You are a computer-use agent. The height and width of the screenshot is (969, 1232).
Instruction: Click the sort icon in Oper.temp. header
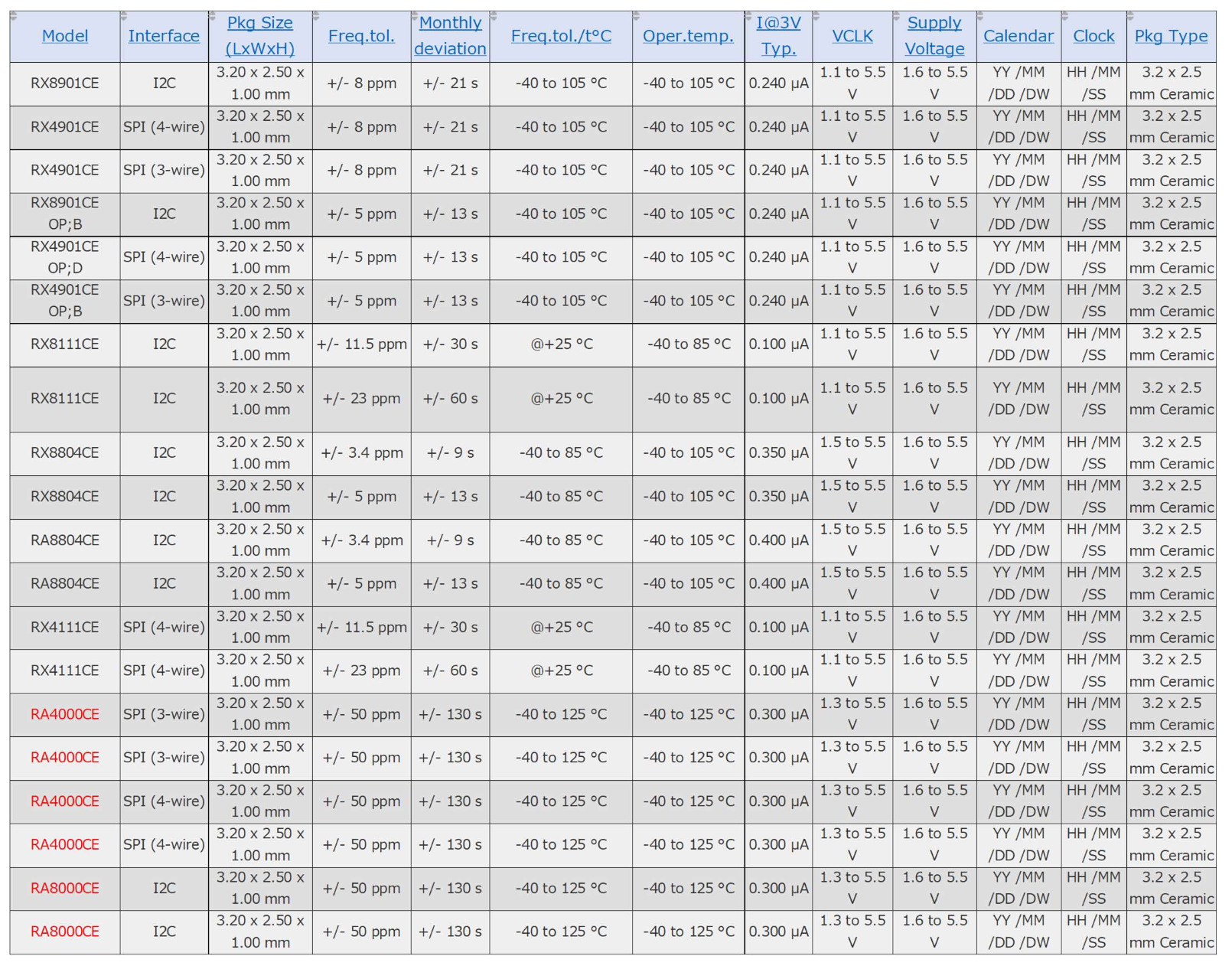[x=636, y=15]
